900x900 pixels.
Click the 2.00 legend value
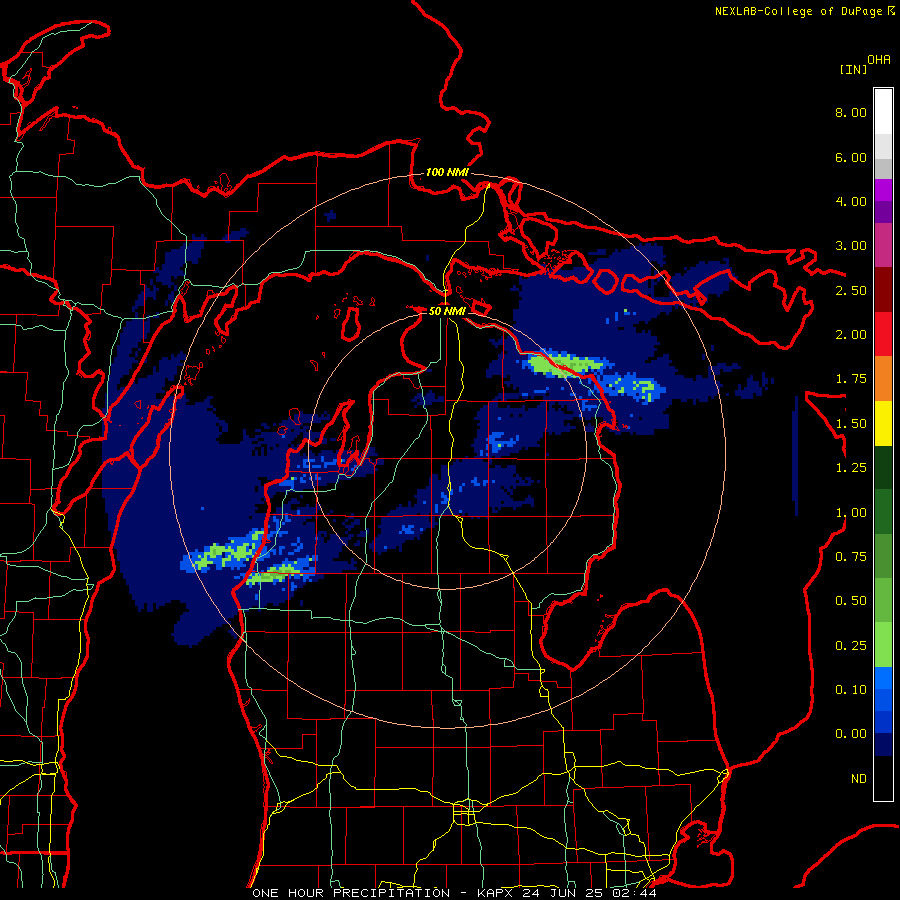pos(851,335)
